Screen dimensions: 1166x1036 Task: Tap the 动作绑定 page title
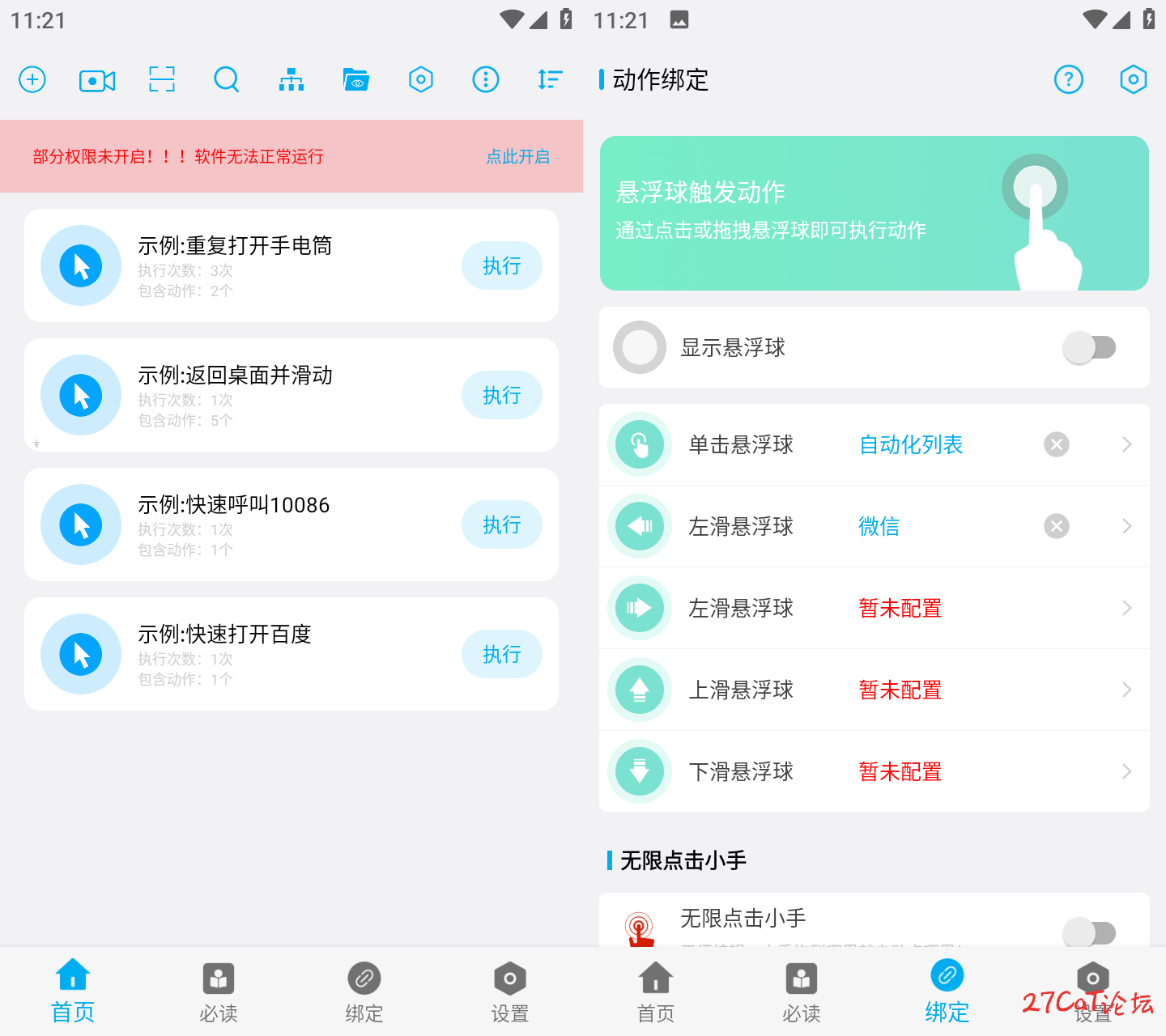(x=661, y=79)
